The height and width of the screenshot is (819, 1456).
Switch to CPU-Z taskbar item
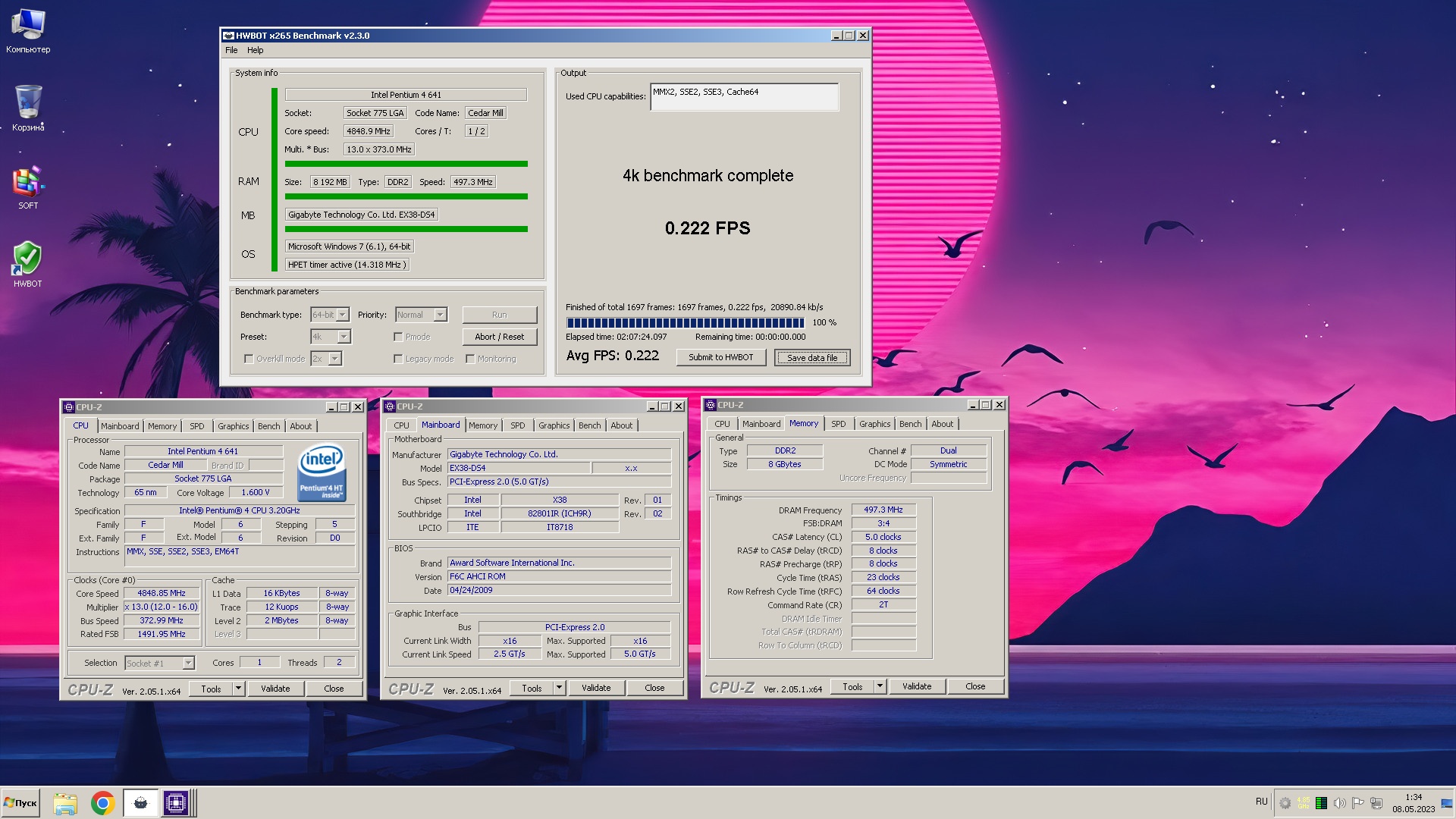[x=176, y=803]
